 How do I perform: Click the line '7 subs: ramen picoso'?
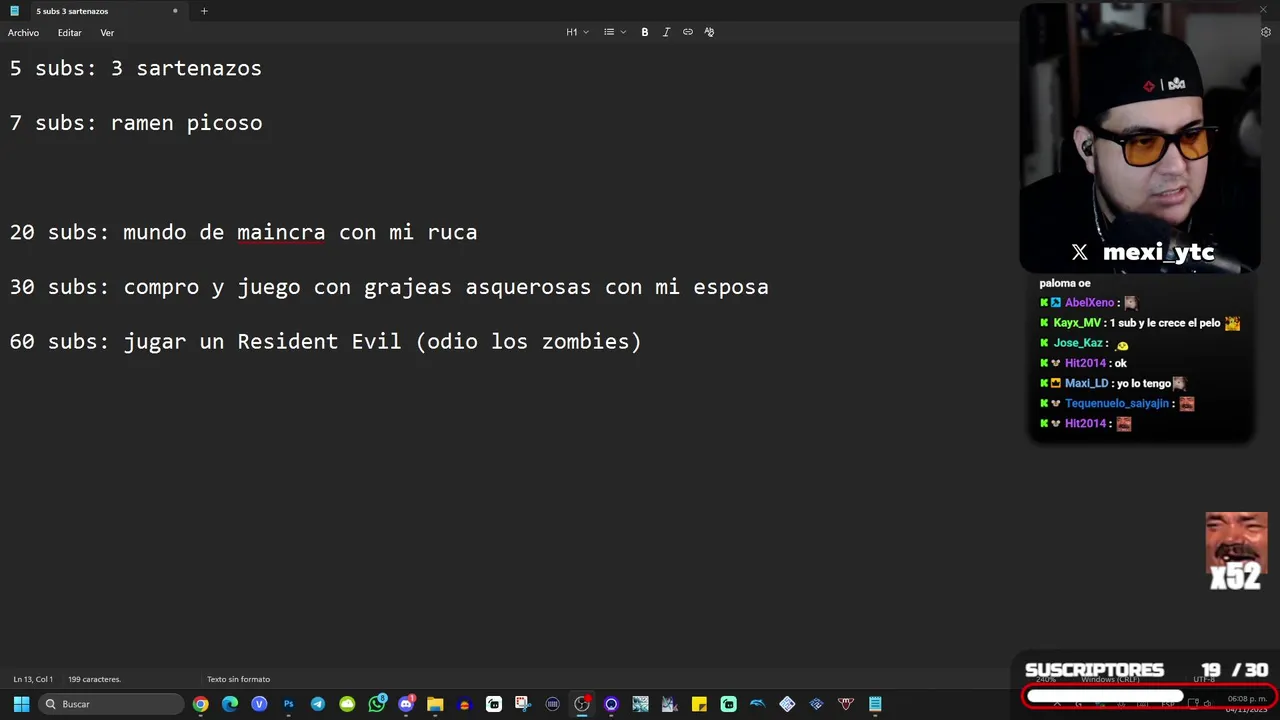pos(136,123)
